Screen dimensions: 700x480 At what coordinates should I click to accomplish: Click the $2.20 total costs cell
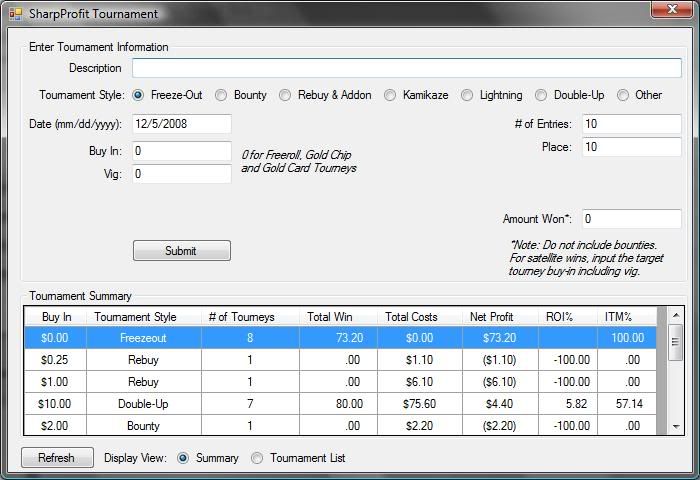pos(420,426)
